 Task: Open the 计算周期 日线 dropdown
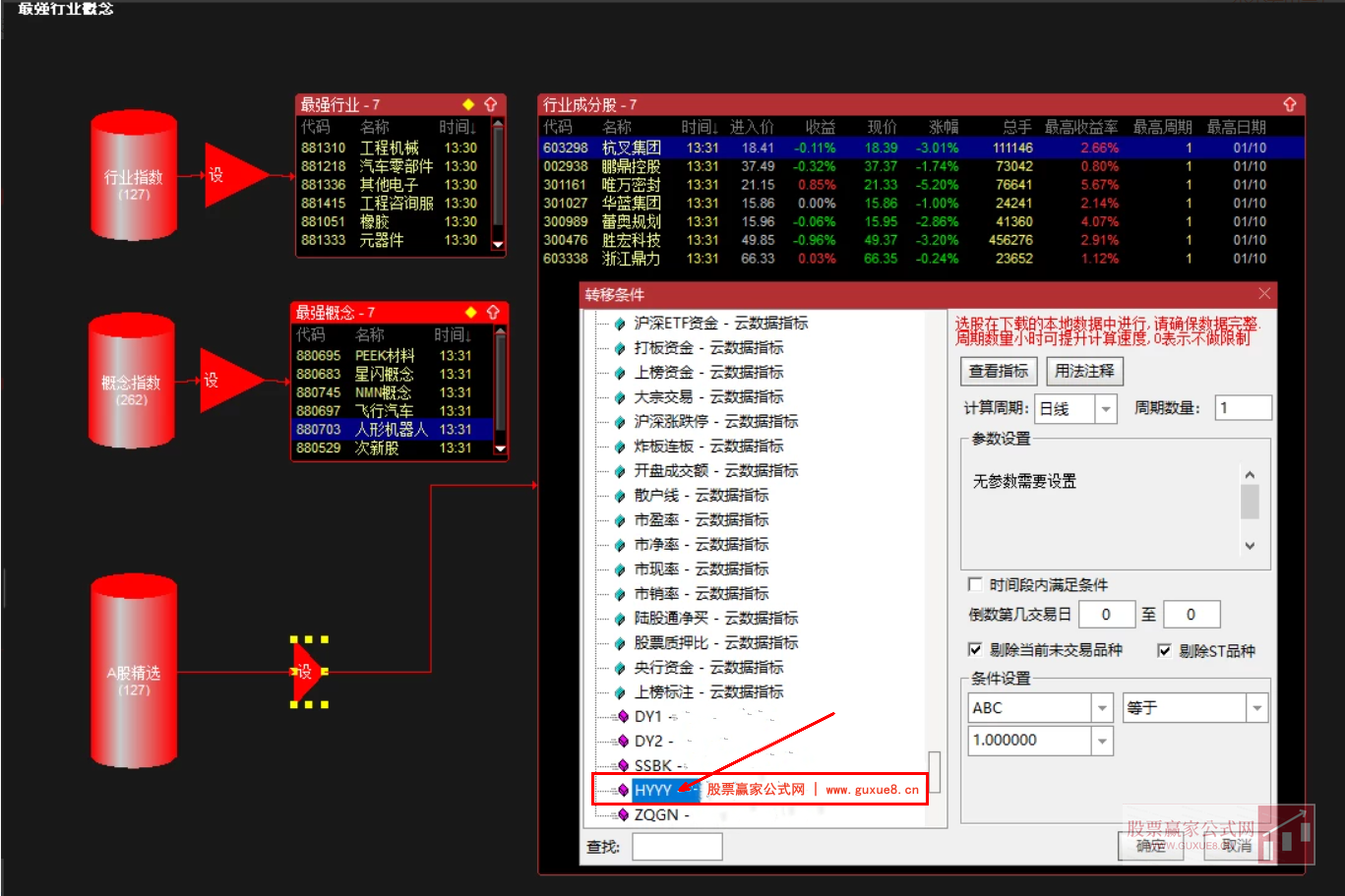tap(1105, 408)
